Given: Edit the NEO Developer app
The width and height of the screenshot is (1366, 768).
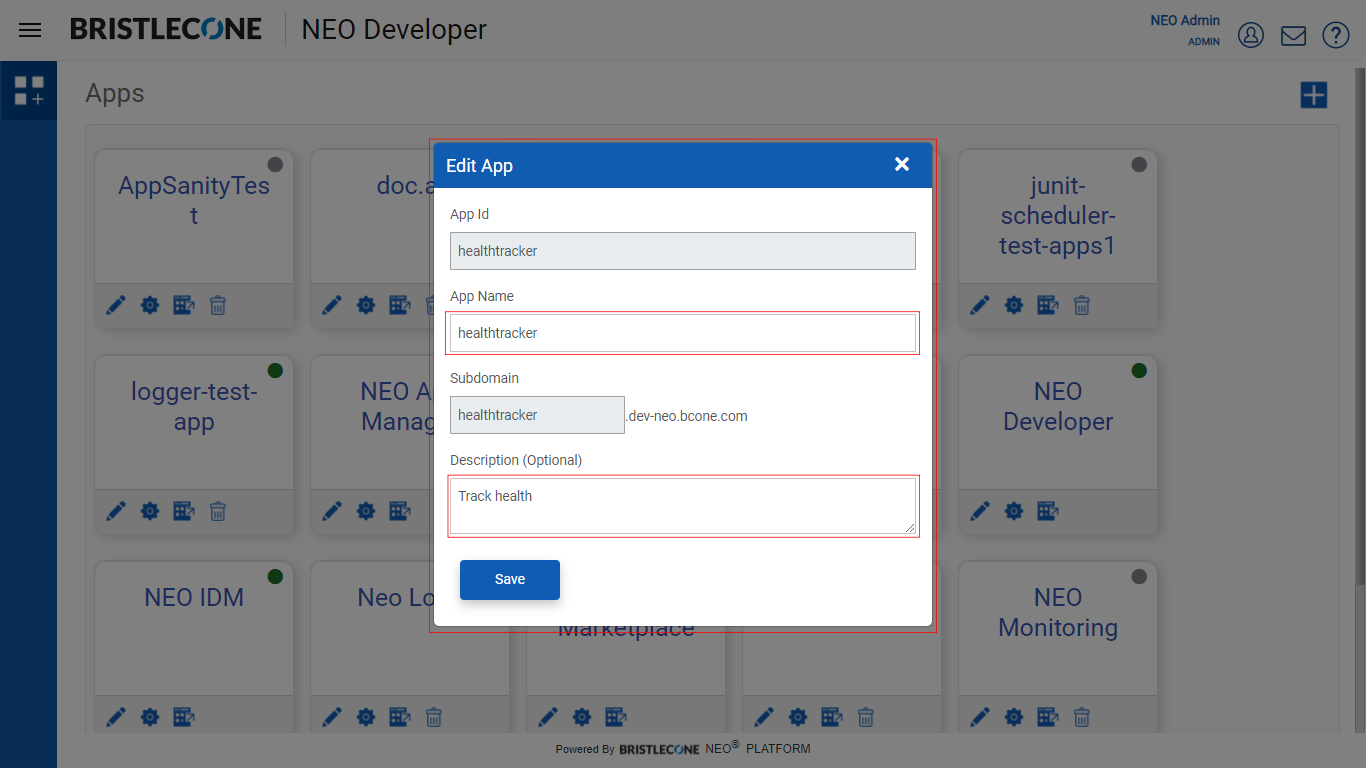Looking at the screenshot, I should [x=980, y=511].
